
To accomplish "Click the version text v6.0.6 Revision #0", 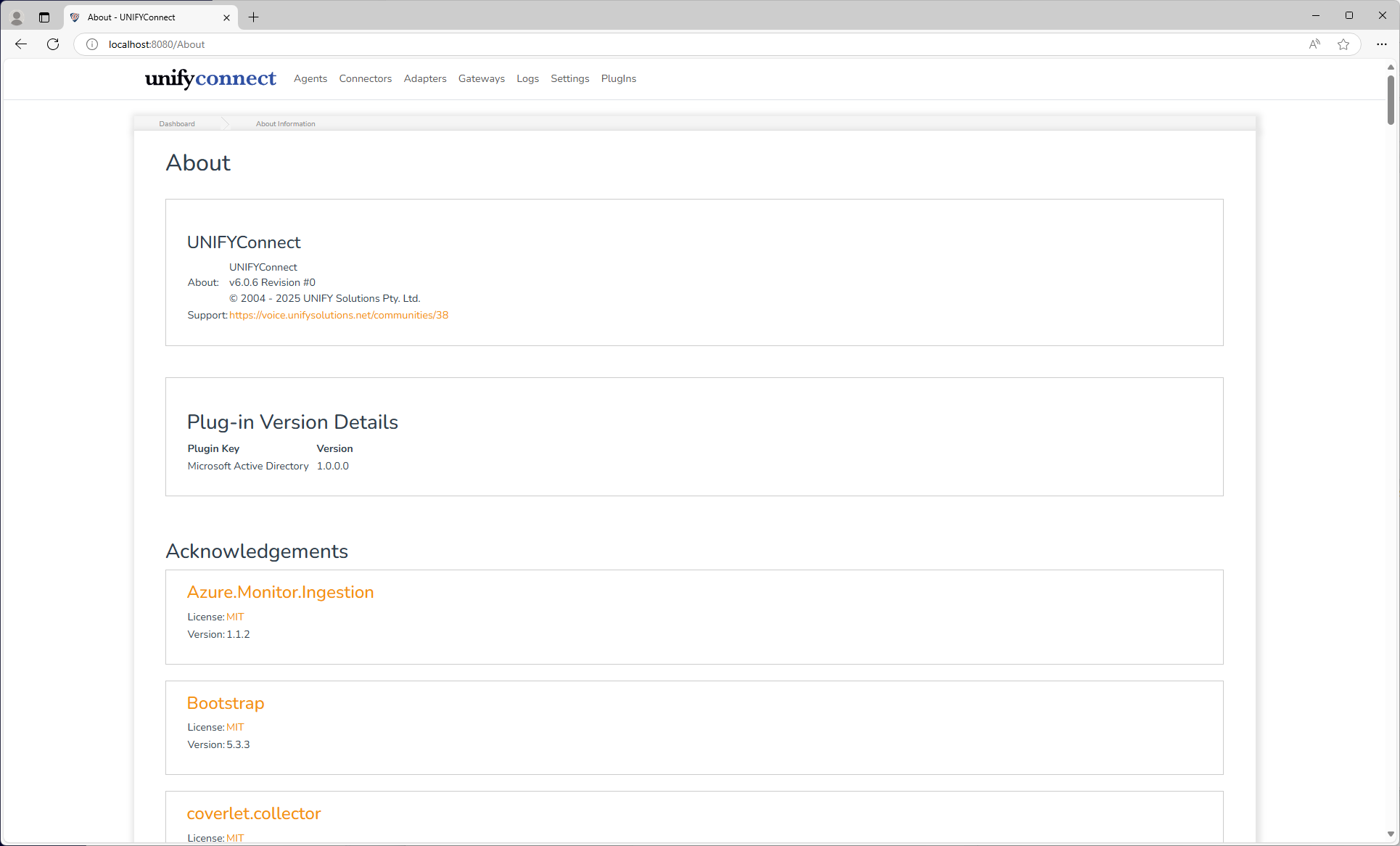I will point(272,282).
